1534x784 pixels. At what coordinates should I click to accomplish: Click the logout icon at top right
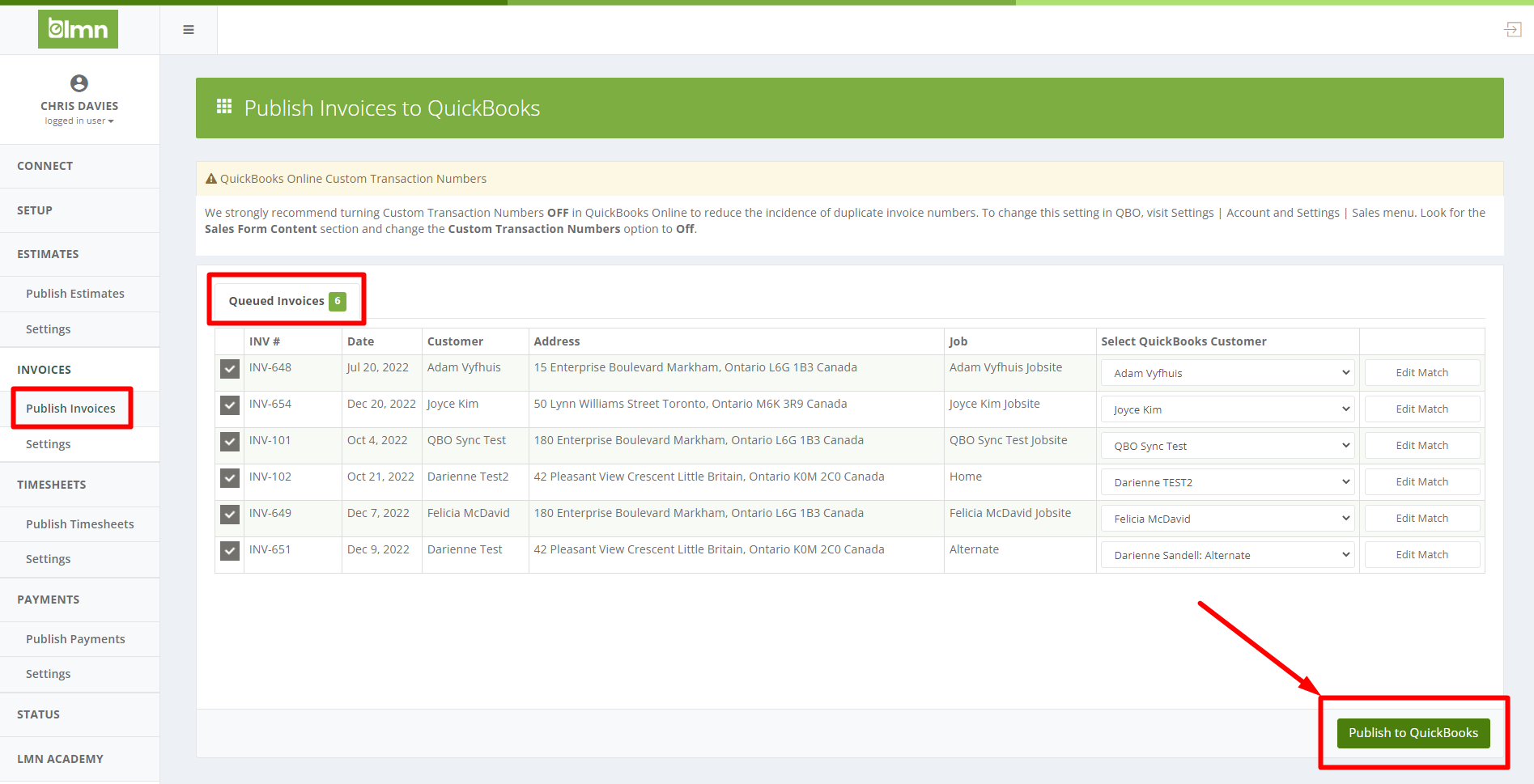(x=1512, y=30)
